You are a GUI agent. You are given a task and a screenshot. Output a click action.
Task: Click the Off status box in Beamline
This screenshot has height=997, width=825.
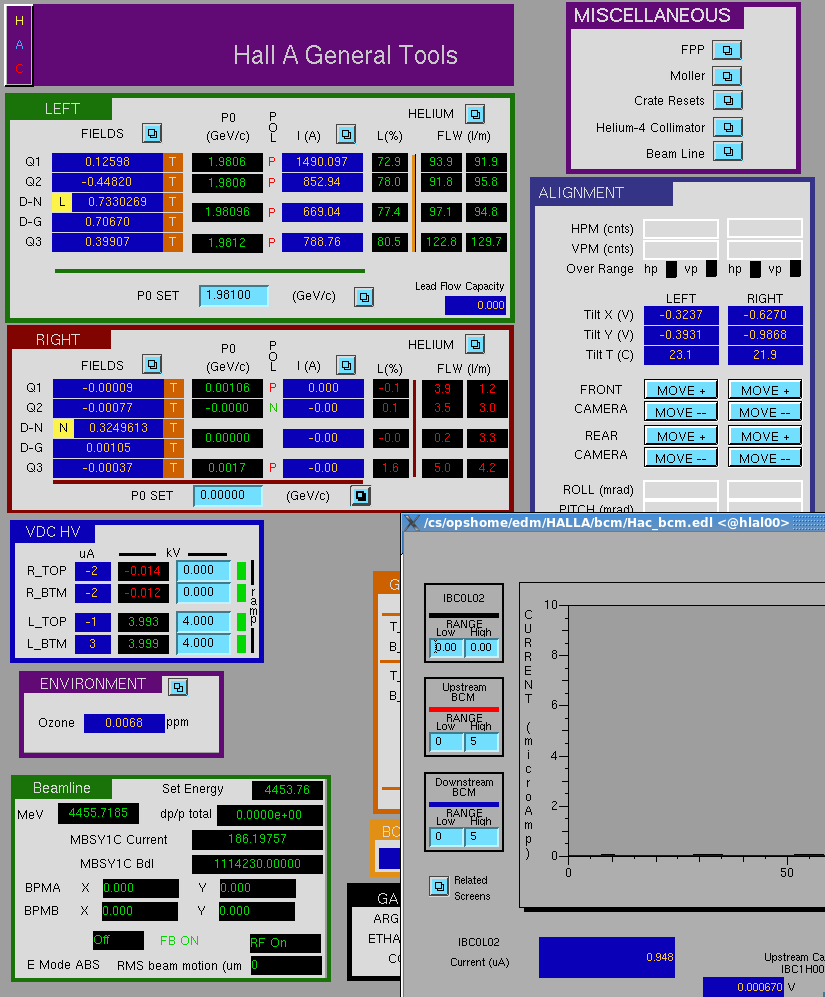[118, 940]
